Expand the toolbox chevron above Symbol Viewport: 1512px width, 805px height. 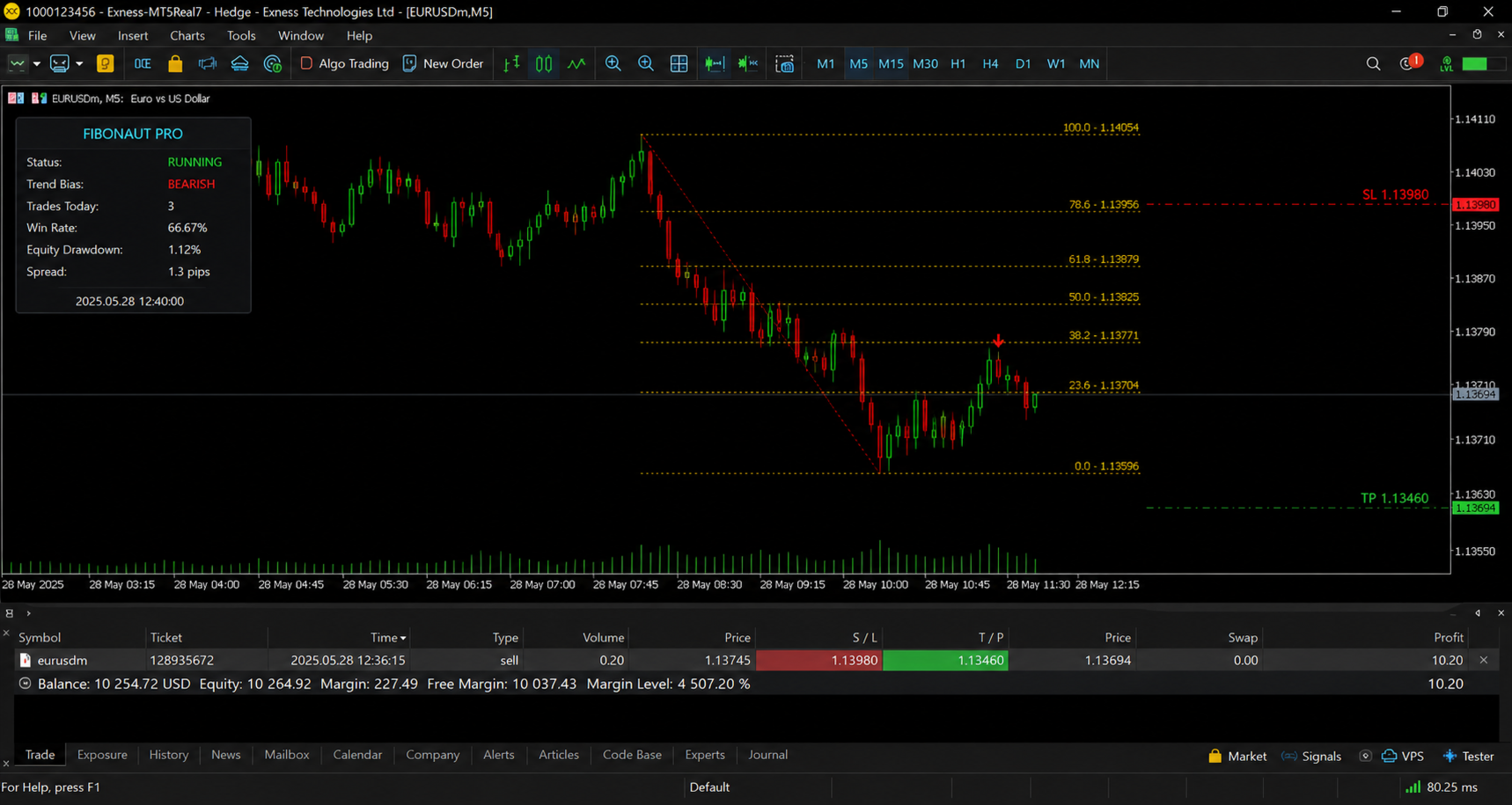29,613
